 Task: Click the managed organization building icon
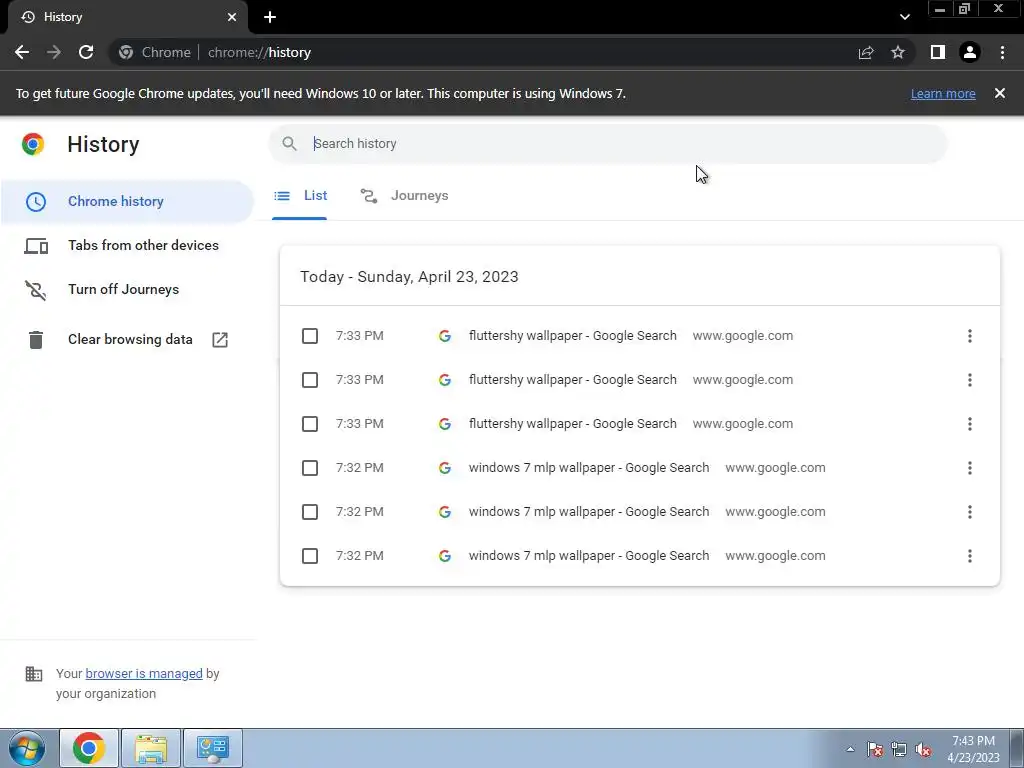[x=34, y=673]
